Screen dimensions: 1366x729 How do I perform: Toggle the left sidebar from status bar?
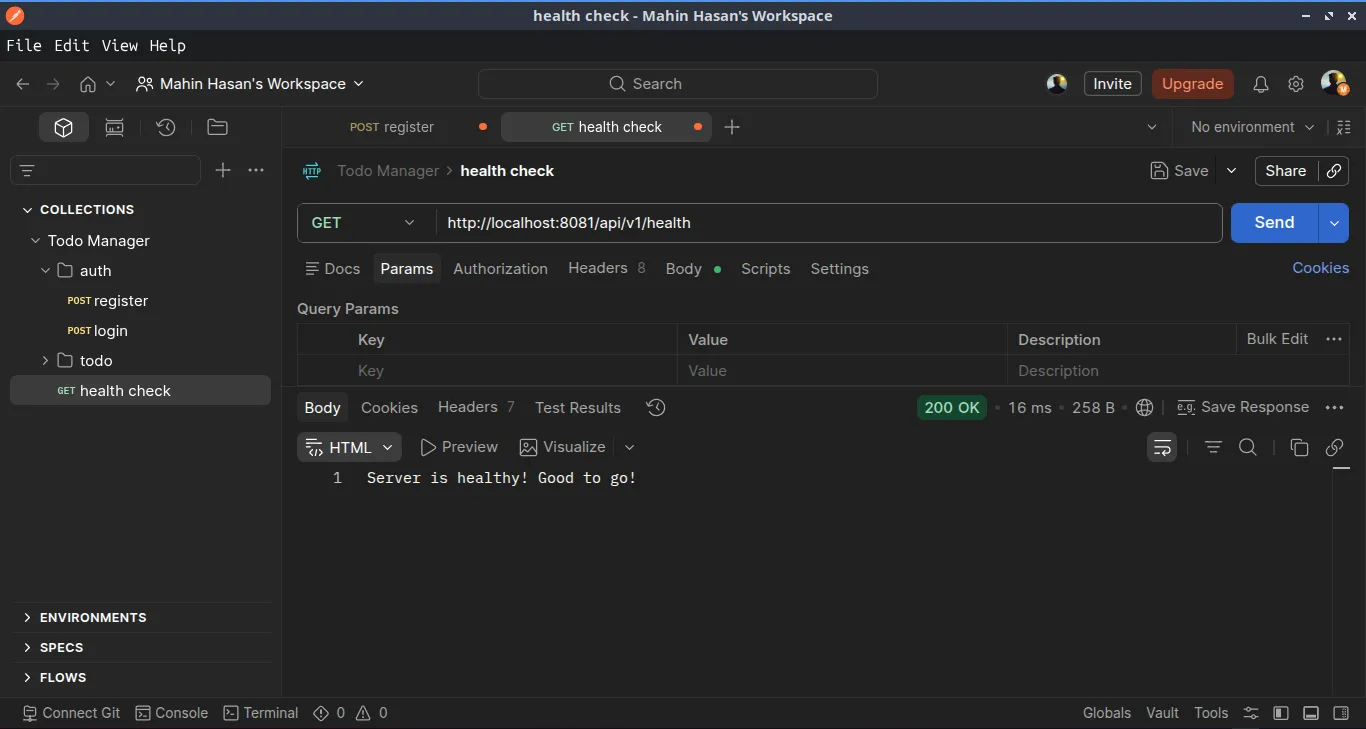(1281, 713)
